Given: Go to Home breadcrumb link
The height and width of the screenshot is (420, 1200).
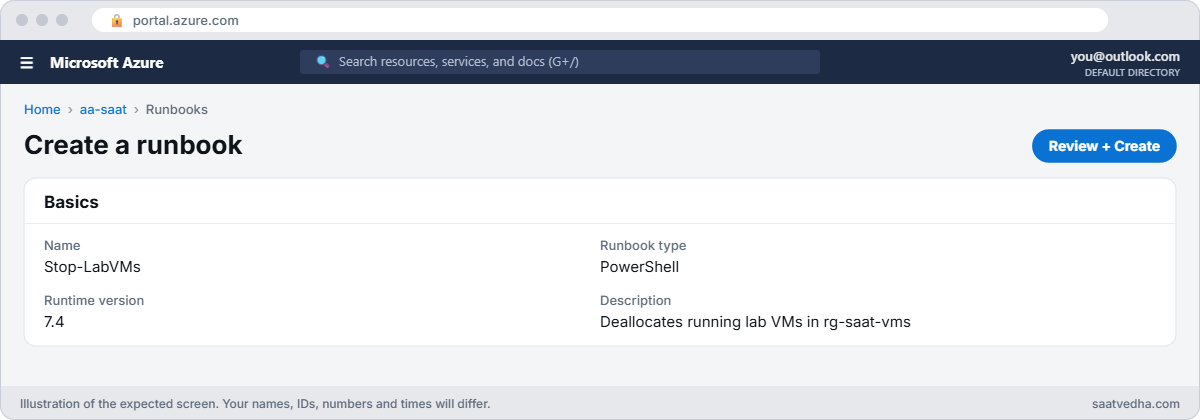Looking at the screenshot, I should (x=42, y=110).
